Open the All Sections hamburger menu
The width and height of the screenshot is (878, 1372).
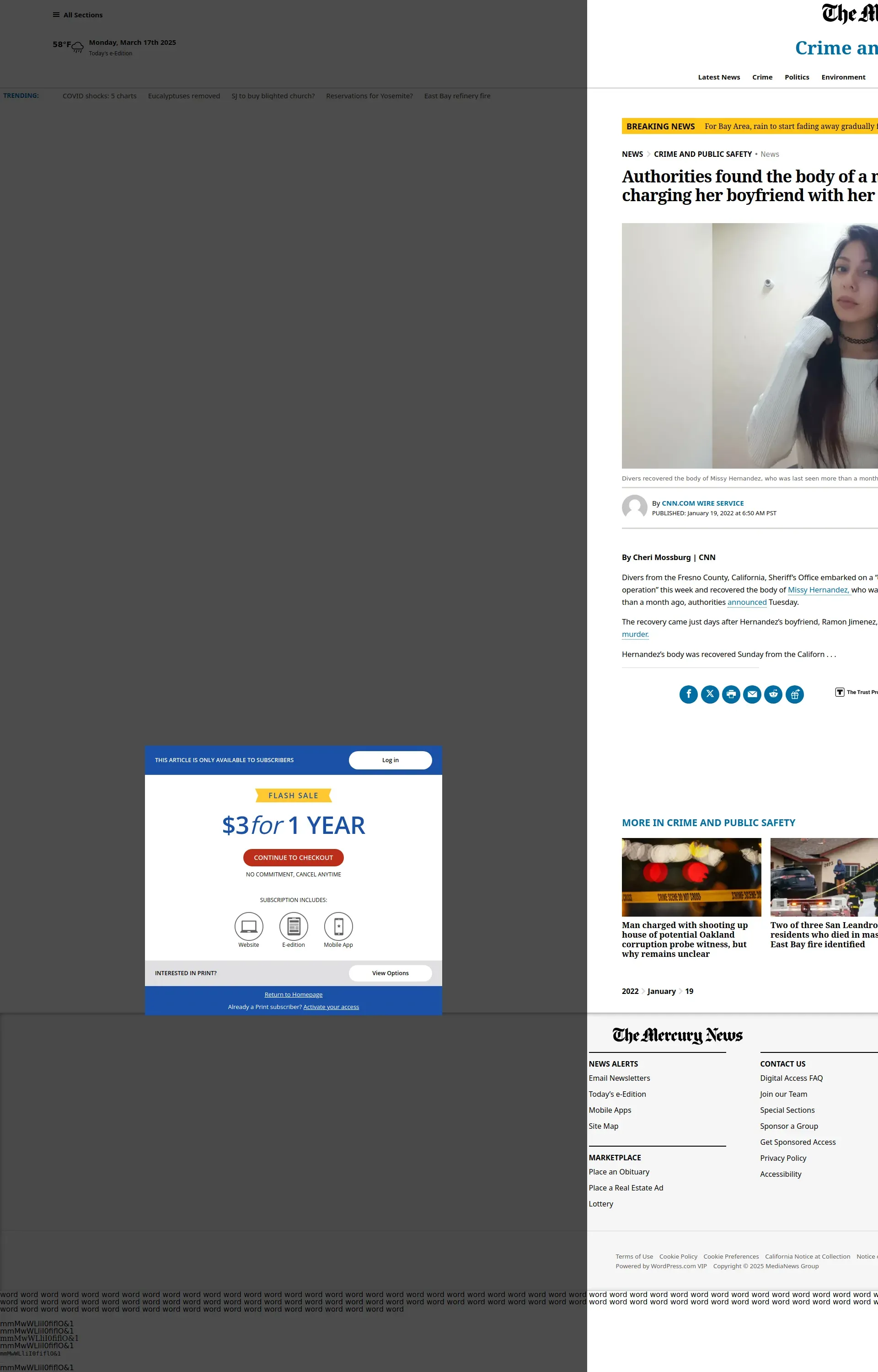(x=78, y=15)
